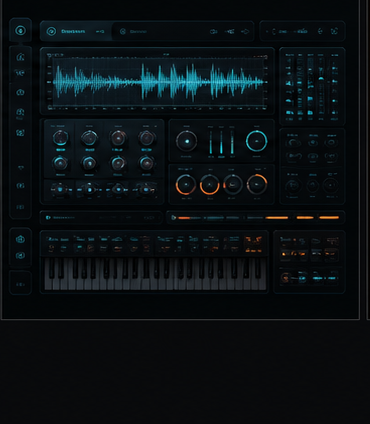Toggle the fourth control in the row under the knobs
Screen dimensions: 370x424
pyautogui.click(x=146, y=189)
